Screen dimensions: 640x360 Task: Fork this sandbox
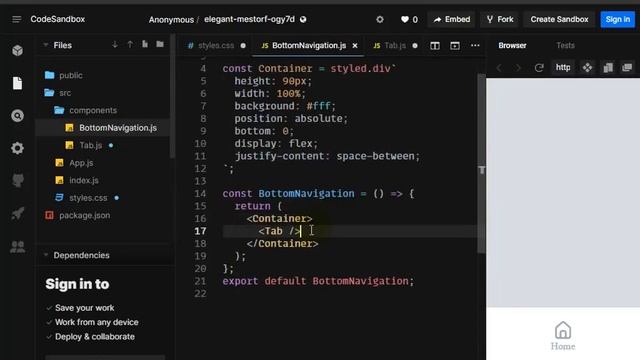[500, 19]
